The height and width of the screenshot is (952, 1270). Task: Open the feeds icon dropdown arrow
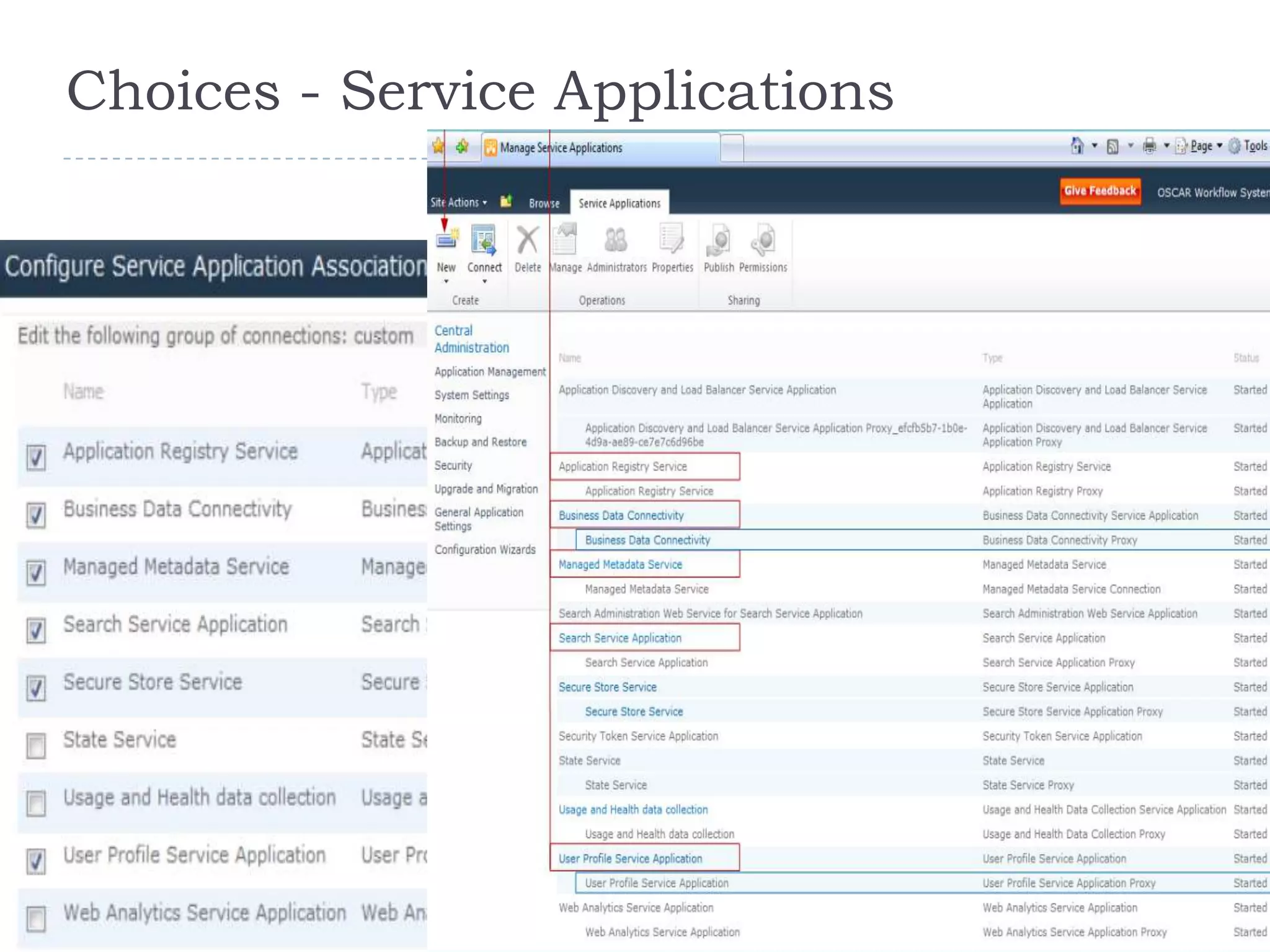(1130, 146)
